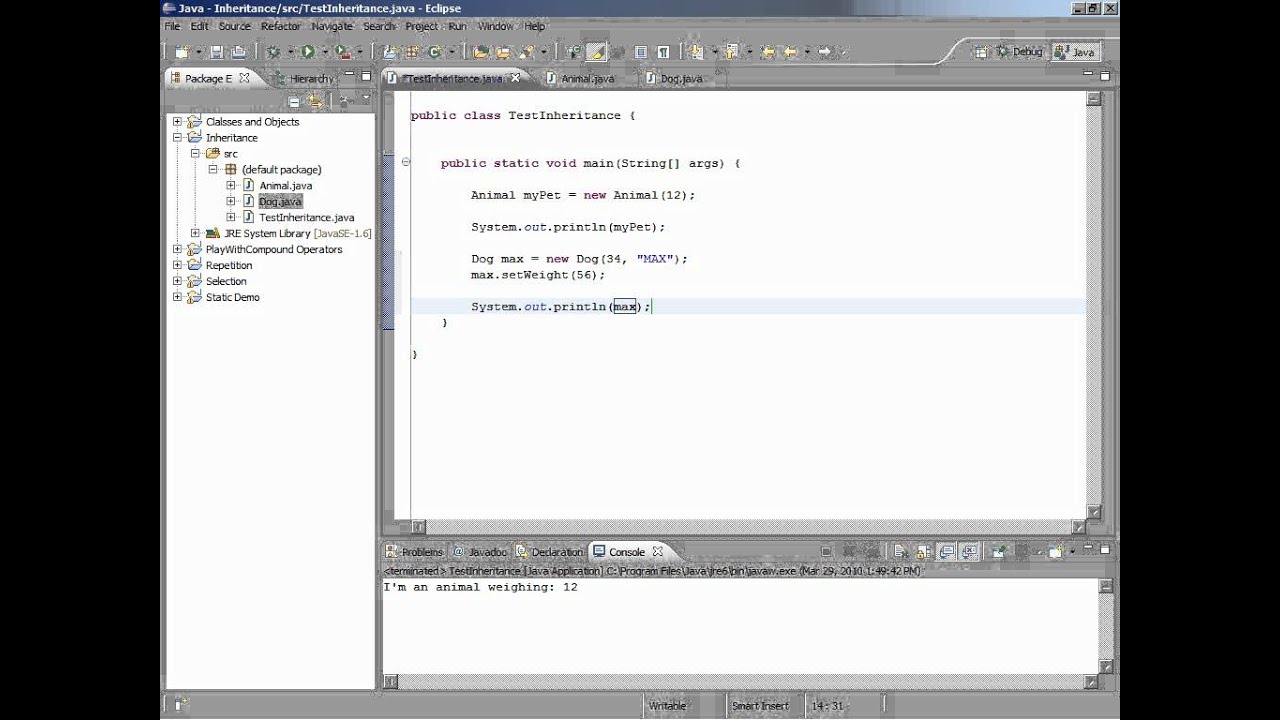This screenshot has width=1280, height=720.
Task: Open the File menu
Action: (172, 26)
